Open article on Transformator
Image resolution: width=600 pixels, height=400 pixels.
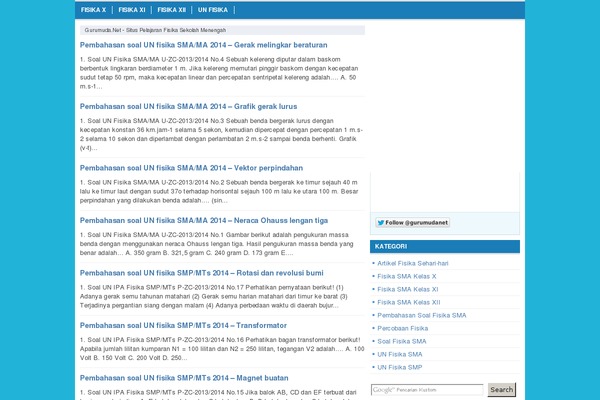point(183,325)
